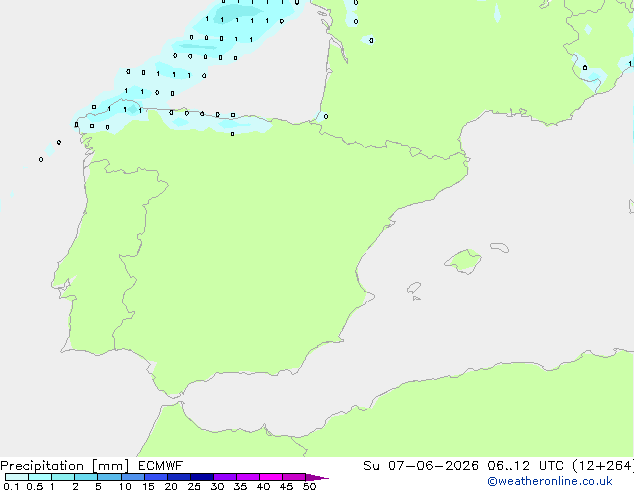Select the 25–30 mm navy legend swatch

point(201,477)
